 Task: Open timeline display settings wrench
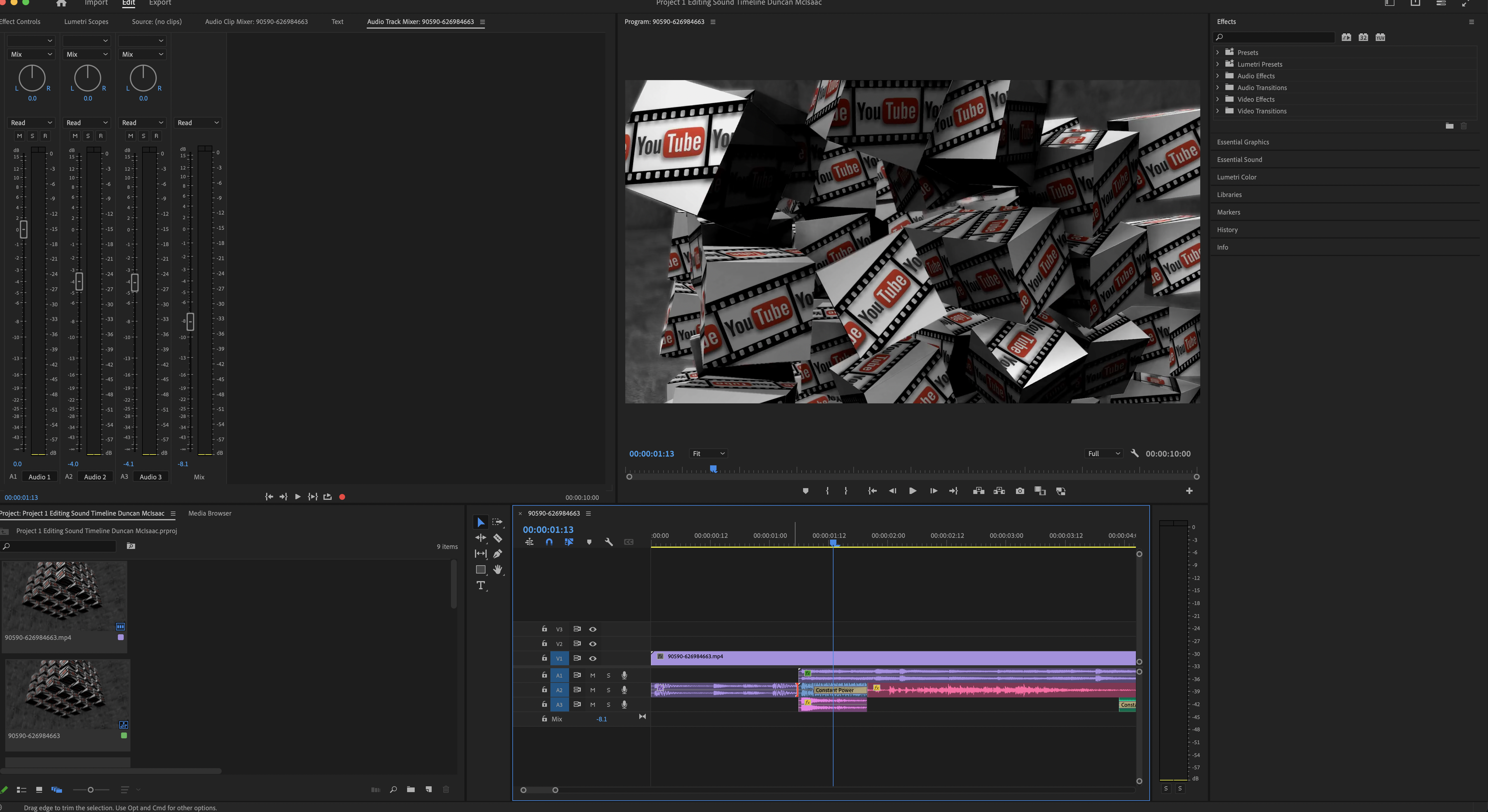[x=609, y=542]
